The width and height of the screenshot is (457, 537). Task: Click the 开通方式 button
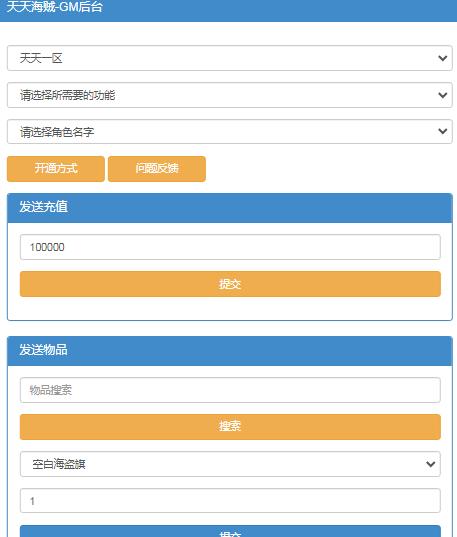click(x=56, y=169)
